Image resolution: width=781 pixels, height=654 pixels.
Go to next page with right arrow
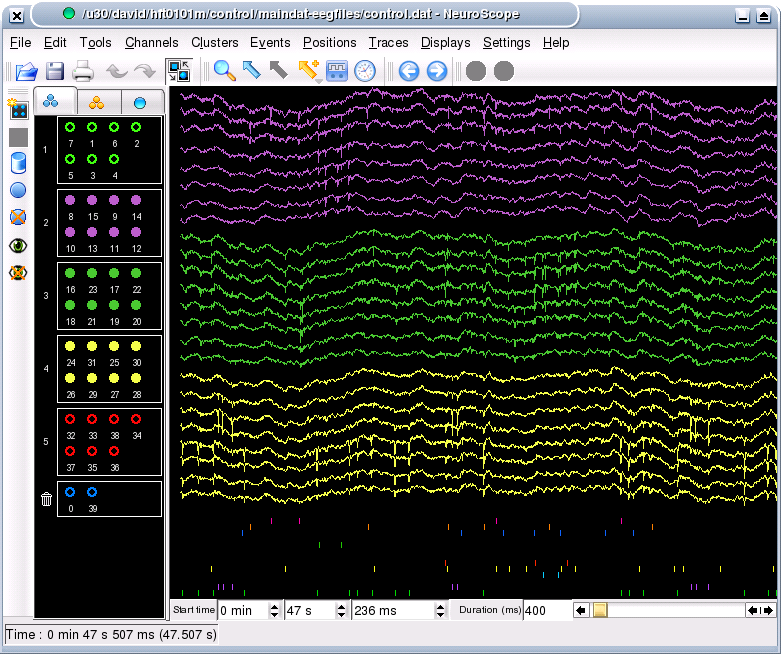click(437, 71)
